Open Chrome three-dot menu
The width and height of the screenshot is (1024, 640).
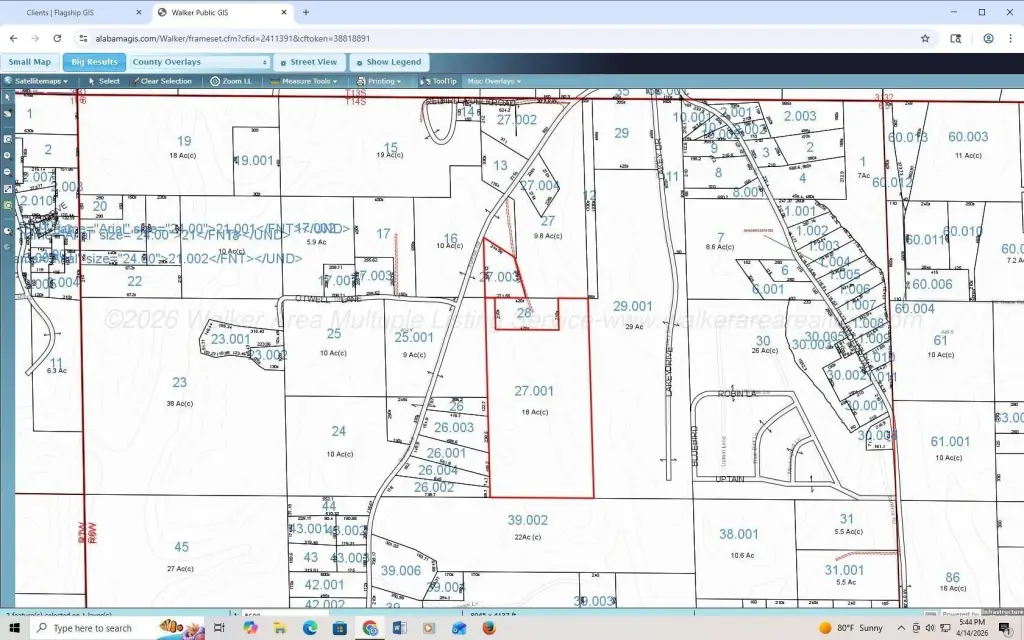(1009, 38)
